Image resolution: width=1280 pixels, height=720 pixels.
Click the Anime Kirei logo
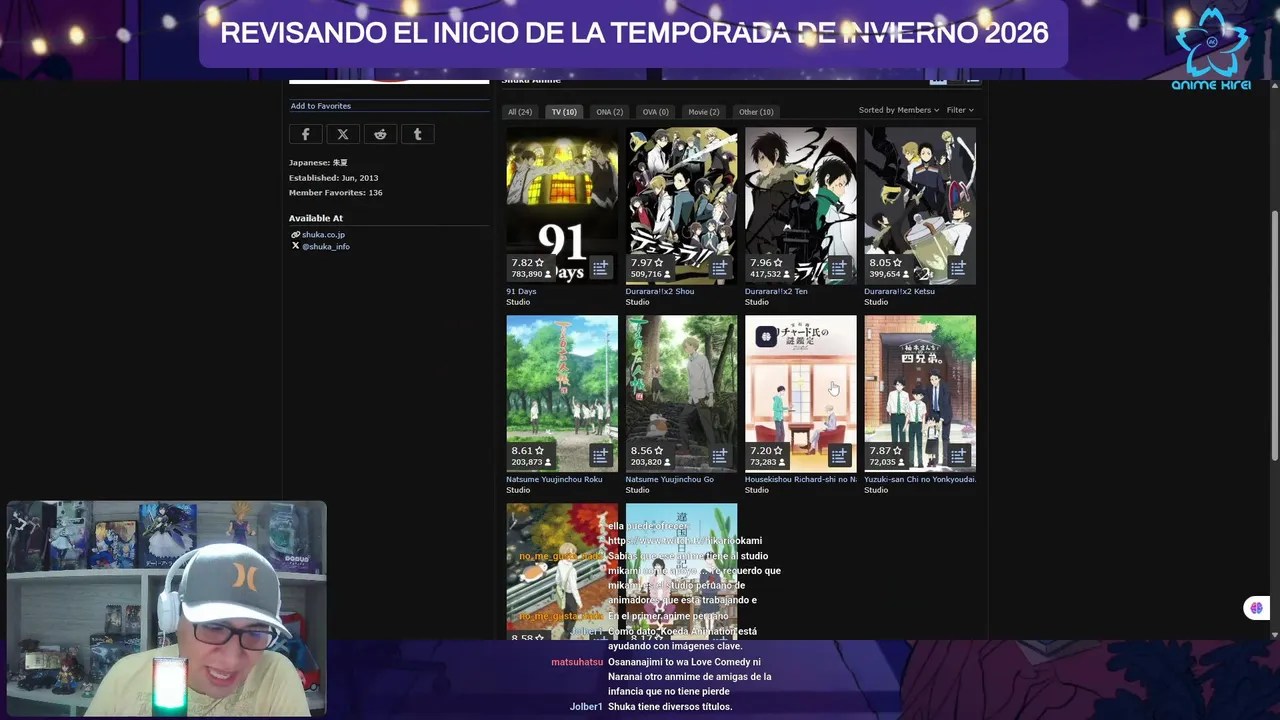pos(1211,48)
